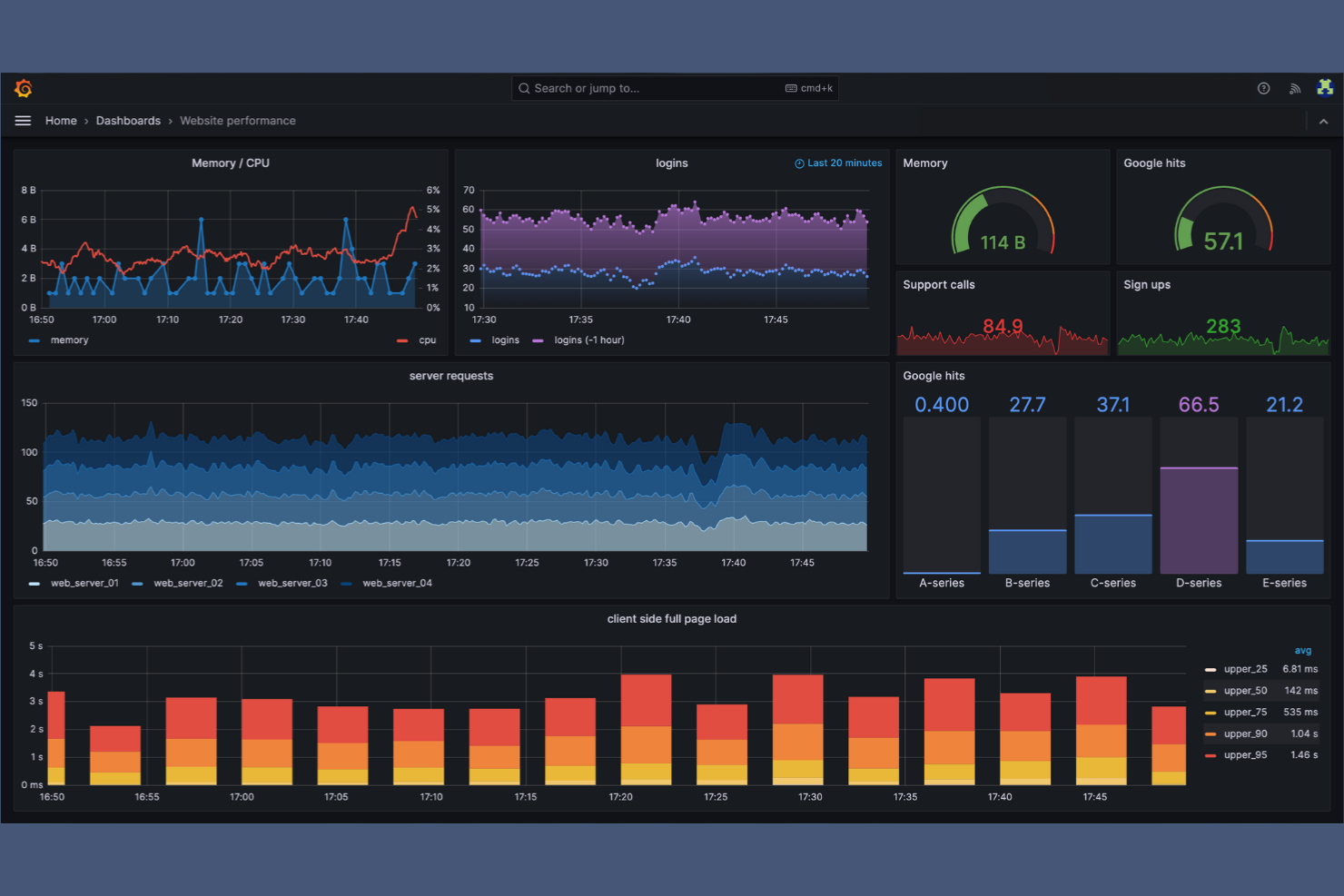
Task: Hide the upper_95 series in page load legend
Action: [1244, 754]
